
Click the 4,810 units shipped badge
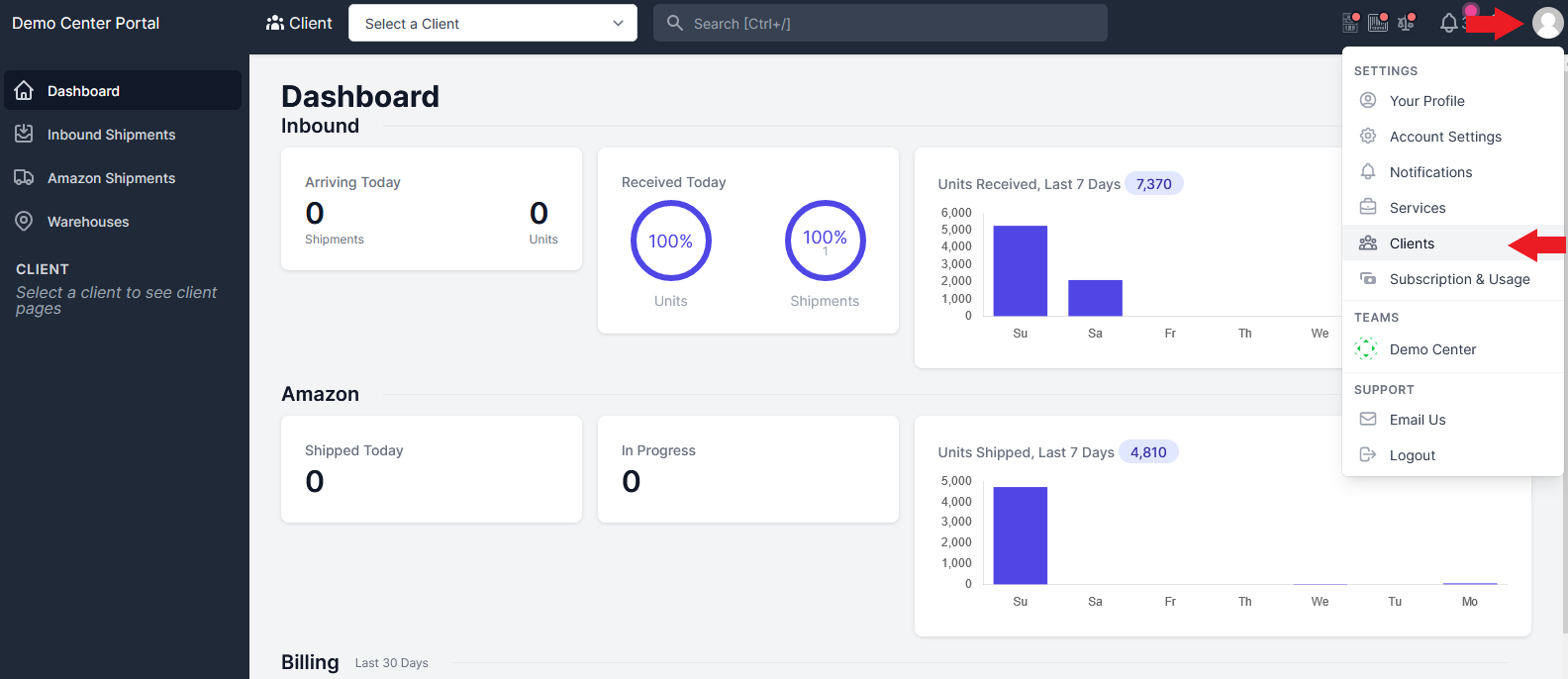tap(1148, 451)
